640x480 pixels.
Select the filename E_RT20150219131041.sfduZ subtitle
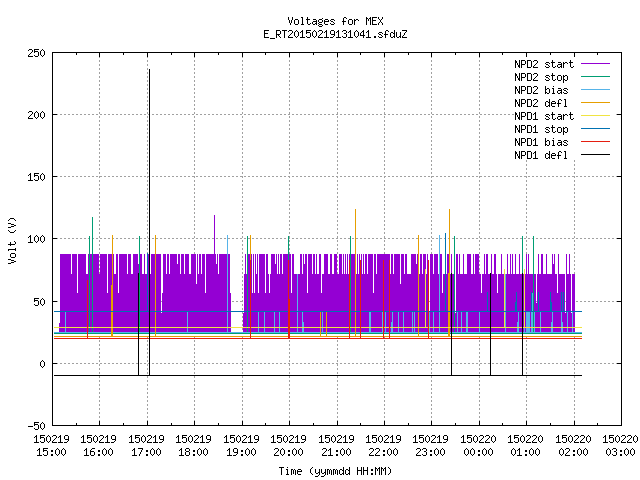(335, 34)
